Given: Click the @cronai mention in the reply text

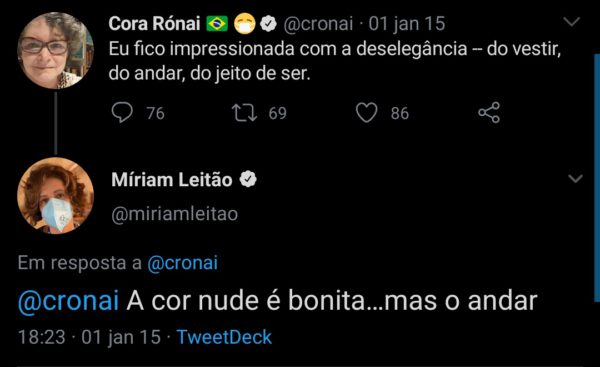Looking at the screenshot, I should (x=68, y=301).
